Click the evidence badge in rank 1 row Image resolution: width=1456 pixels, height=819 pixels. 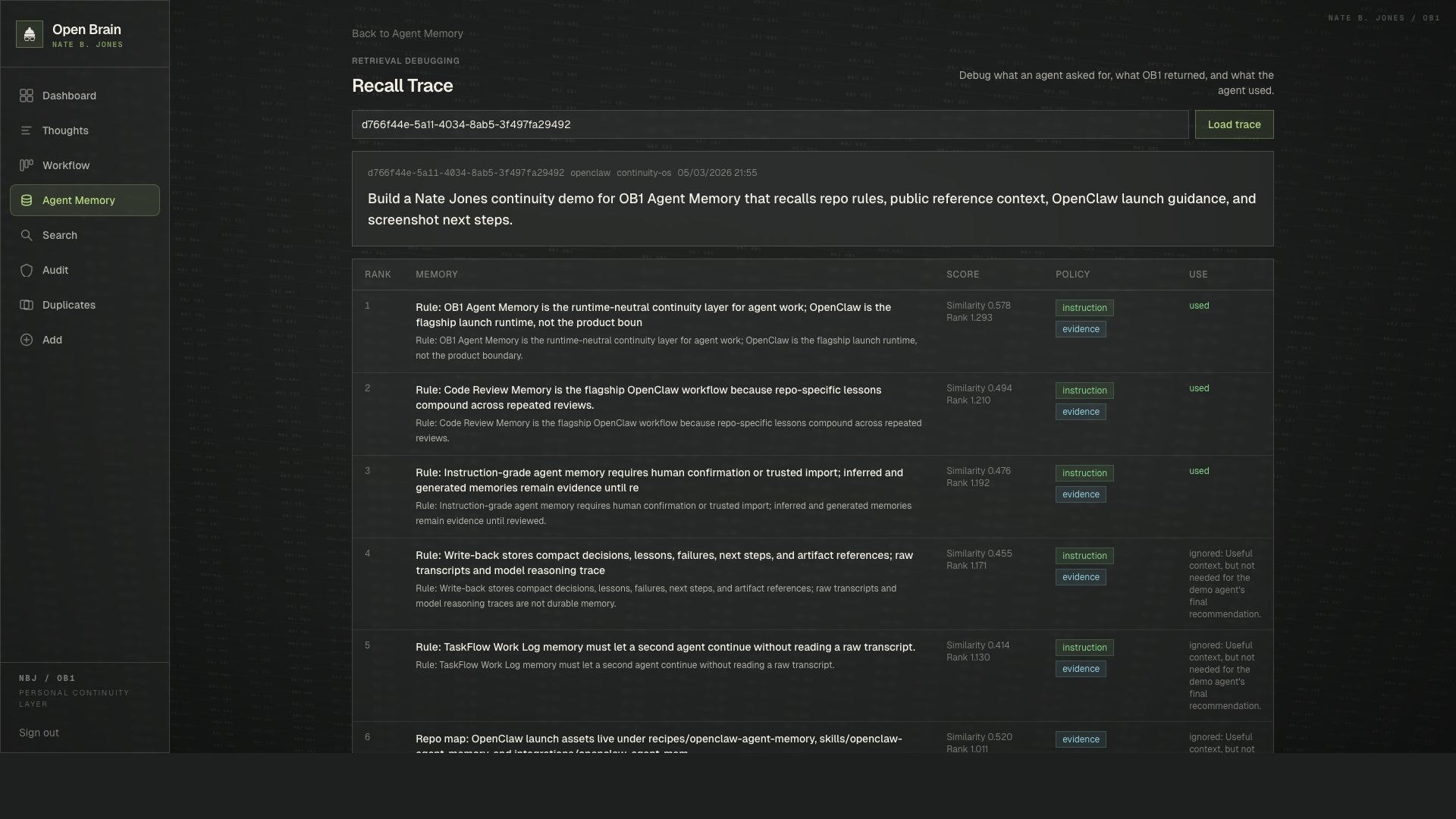(1081, 329)
